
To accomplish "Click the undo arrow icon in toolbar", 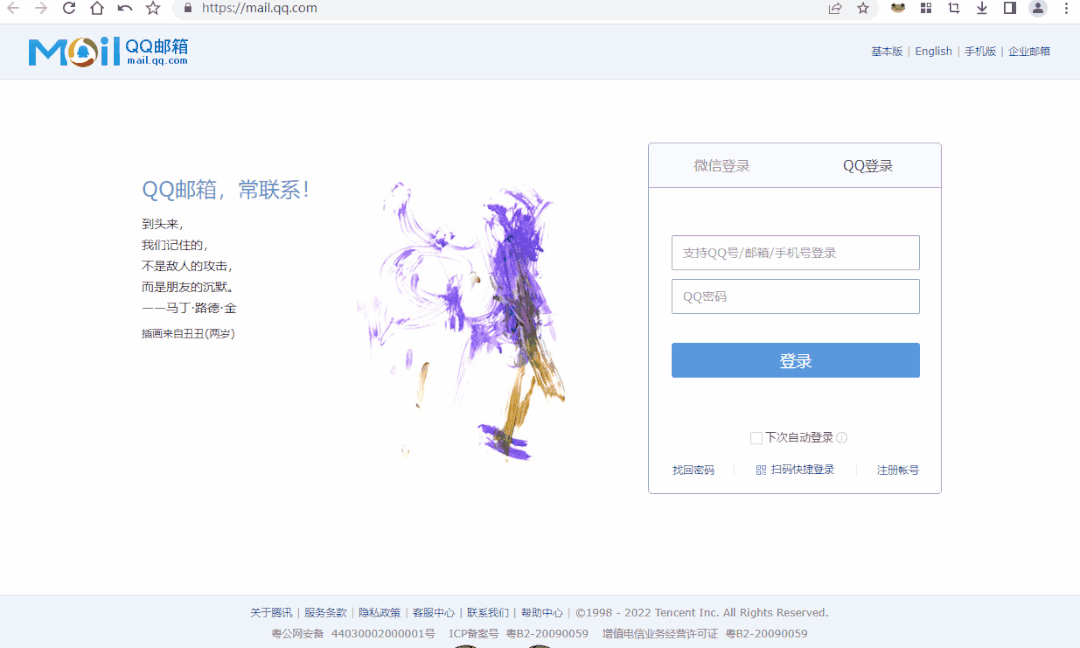I will coord(125,8).
